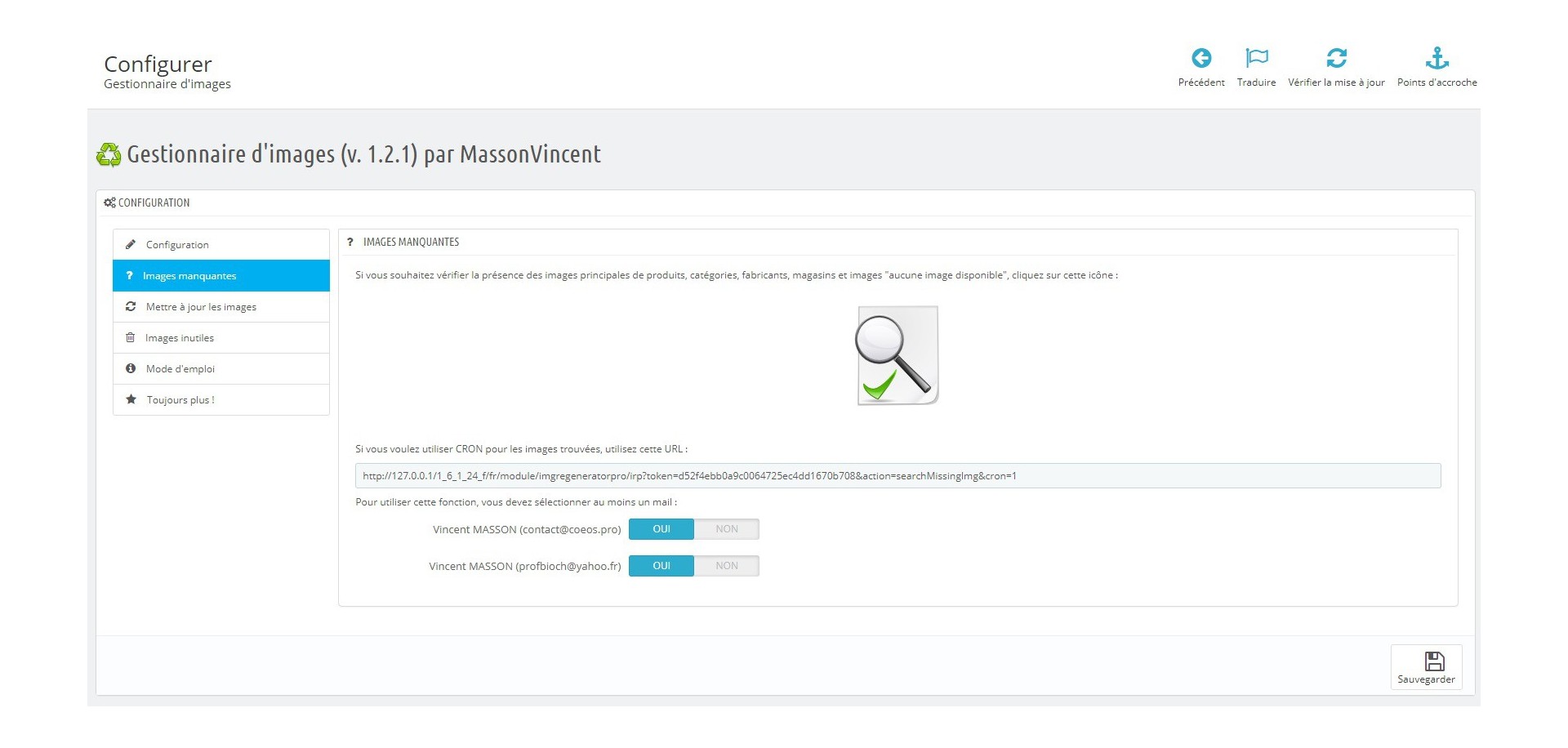This screenshot has width=1568, height=748.
Task: Switch contact@coeos.pro mail toggle to NON
Action: point(726,529)
